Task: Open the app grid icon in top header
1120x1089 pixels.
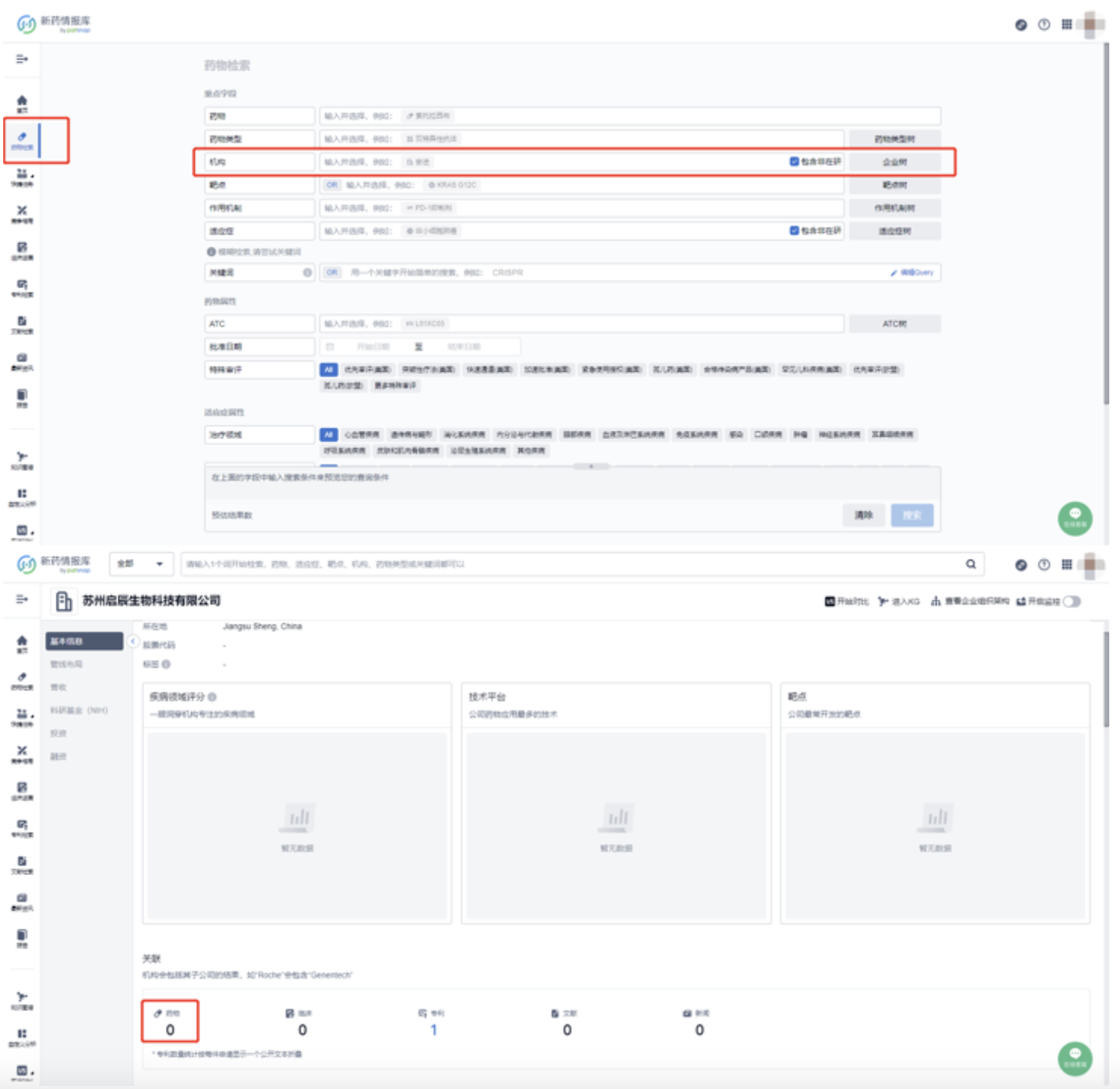Action: tap(1067, 24)
